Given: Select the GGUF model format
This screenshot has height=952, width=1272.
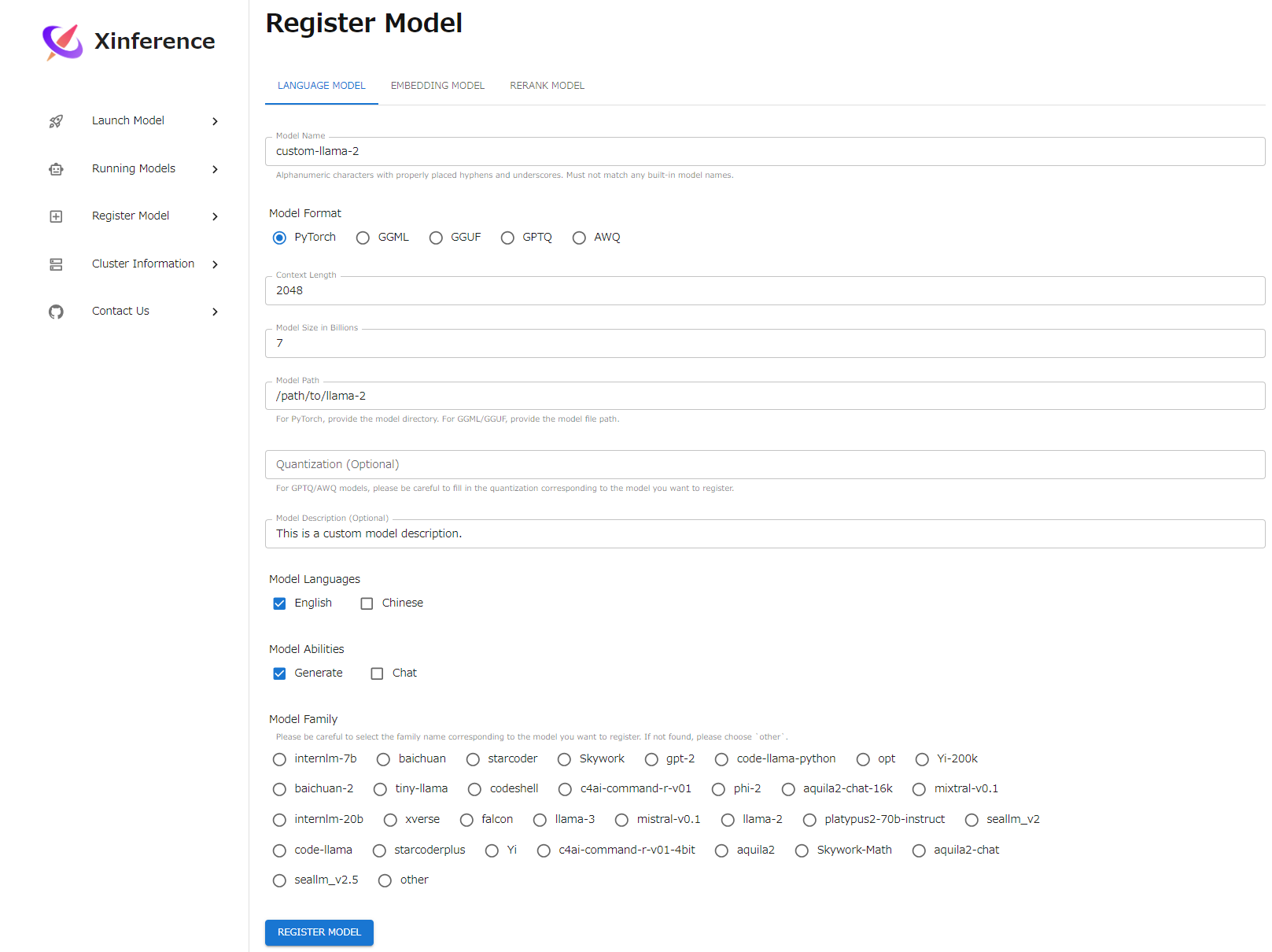Looking at the screenshot, I should [x=436, y=237].
